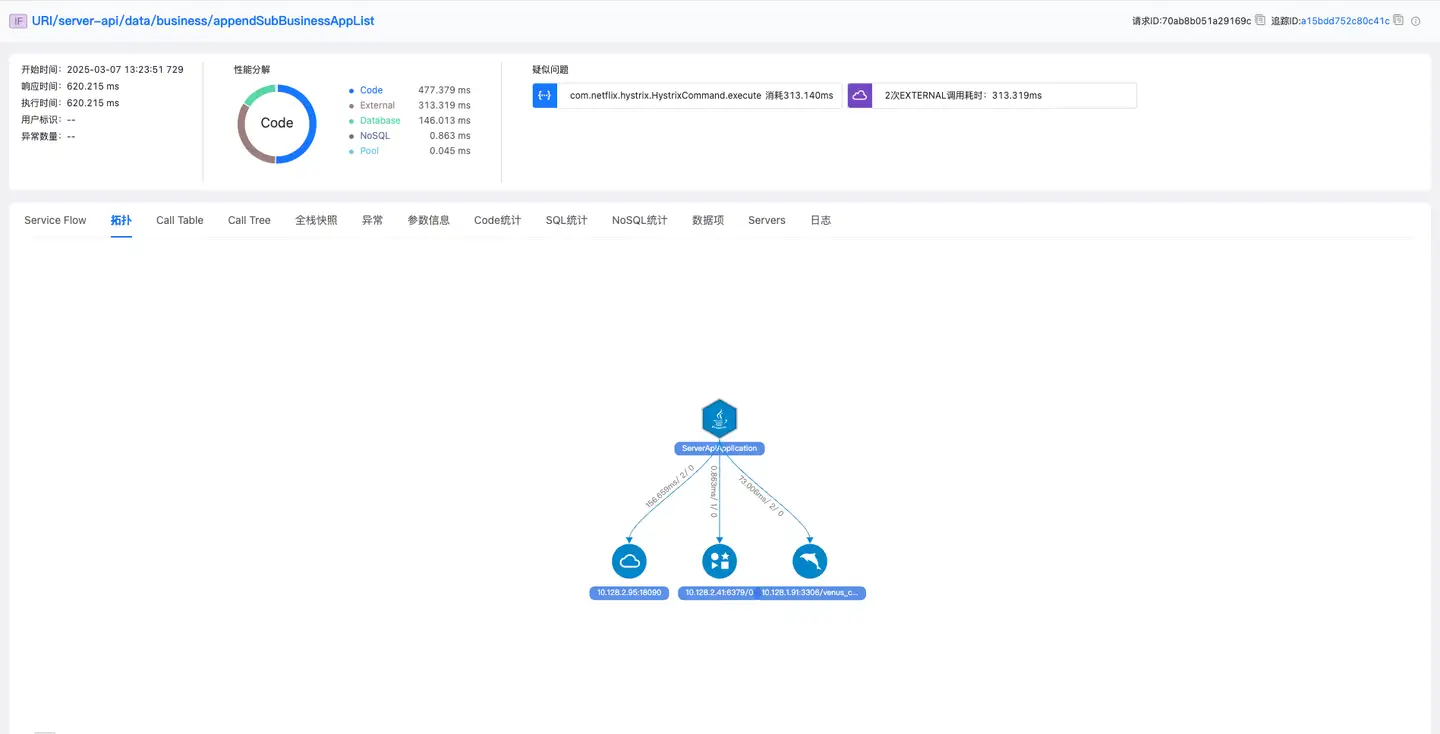The image size is (1440, 734).
Task: Select the cloud external service node
Action: tap(629, 561)
